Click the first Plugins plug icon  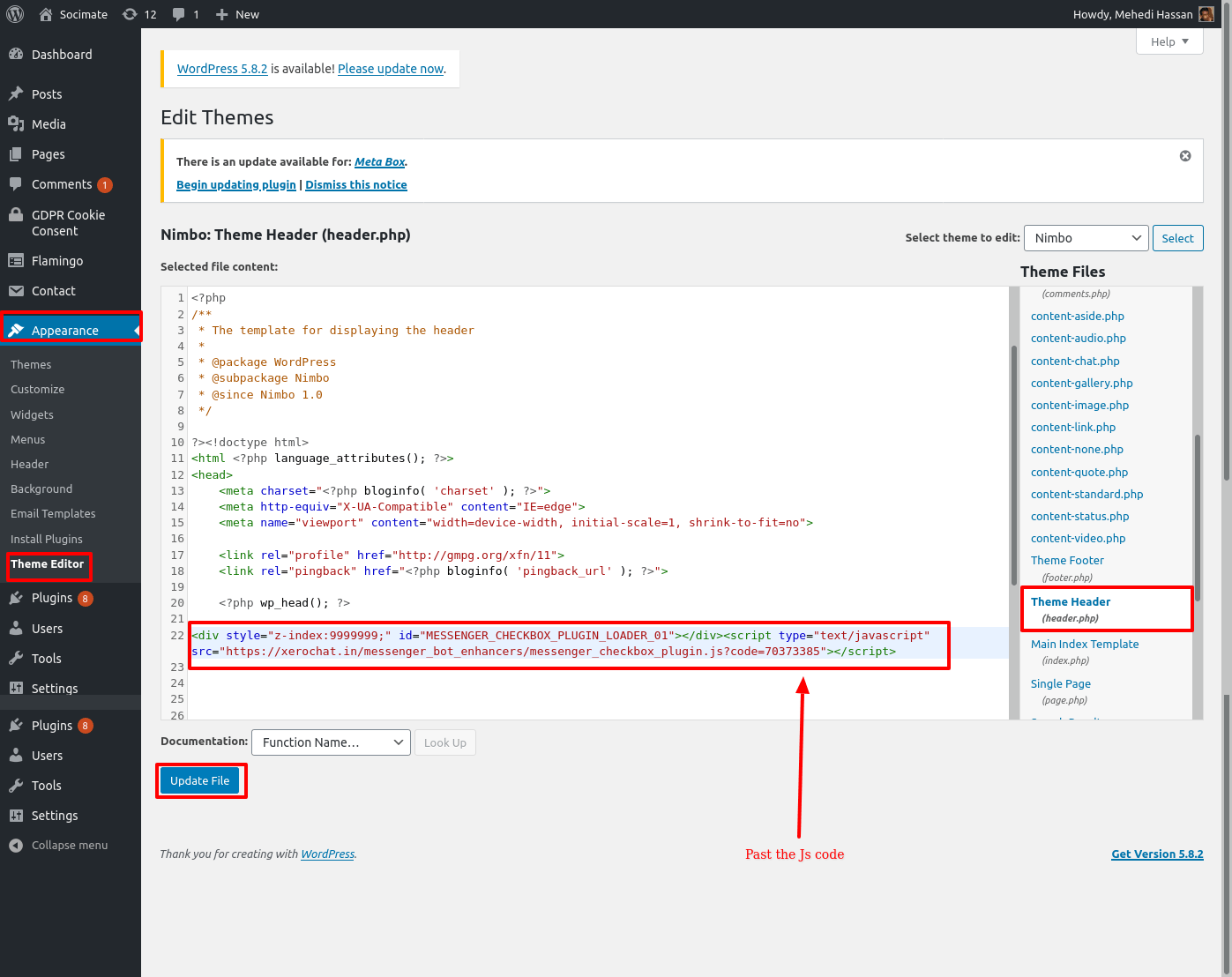click(16, 598)
